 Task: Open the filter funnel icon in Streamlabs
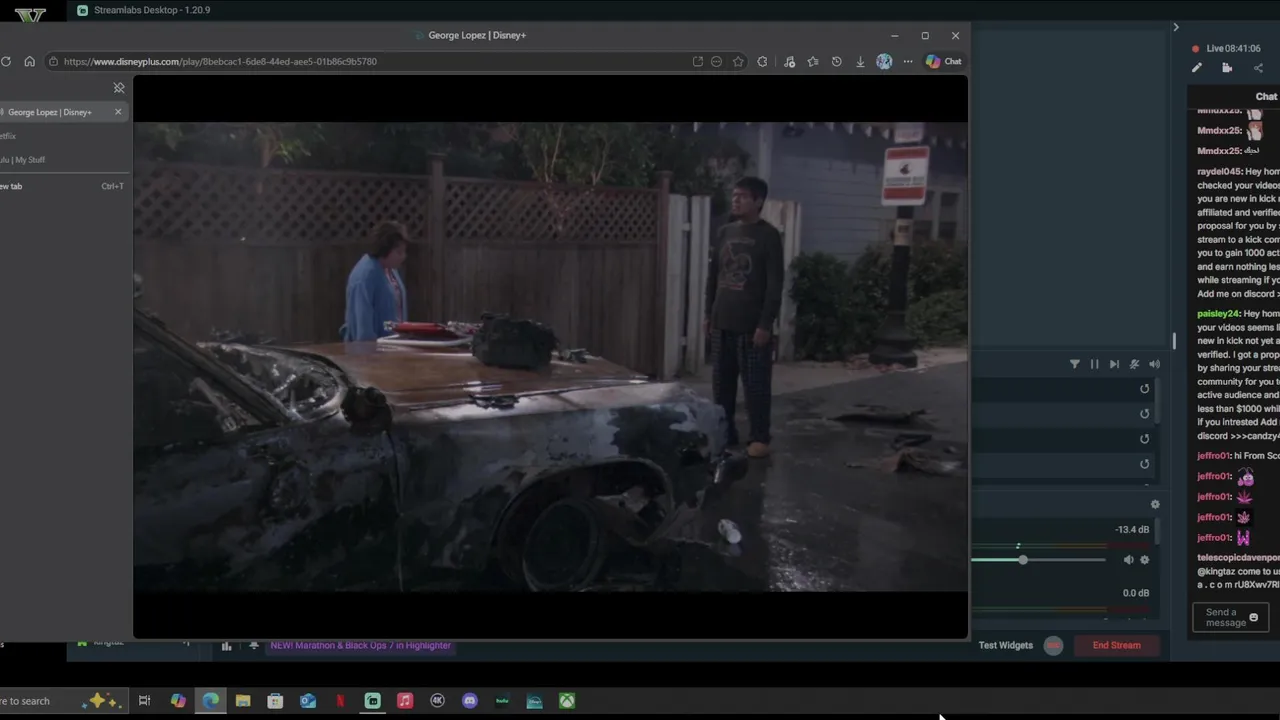pos(1075,364)
